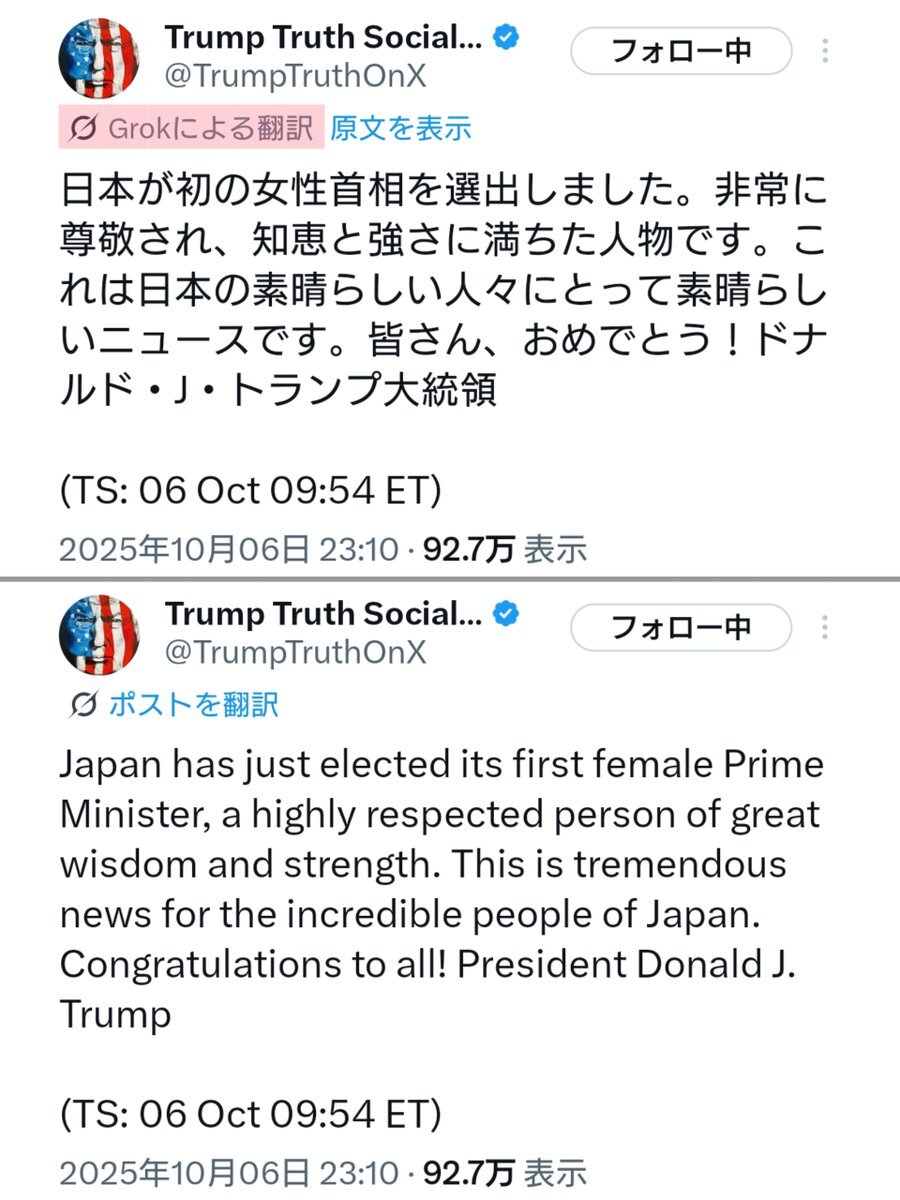Click the avatar on the English-language post
Screen dimensions: 900x1200
point(98,634)
